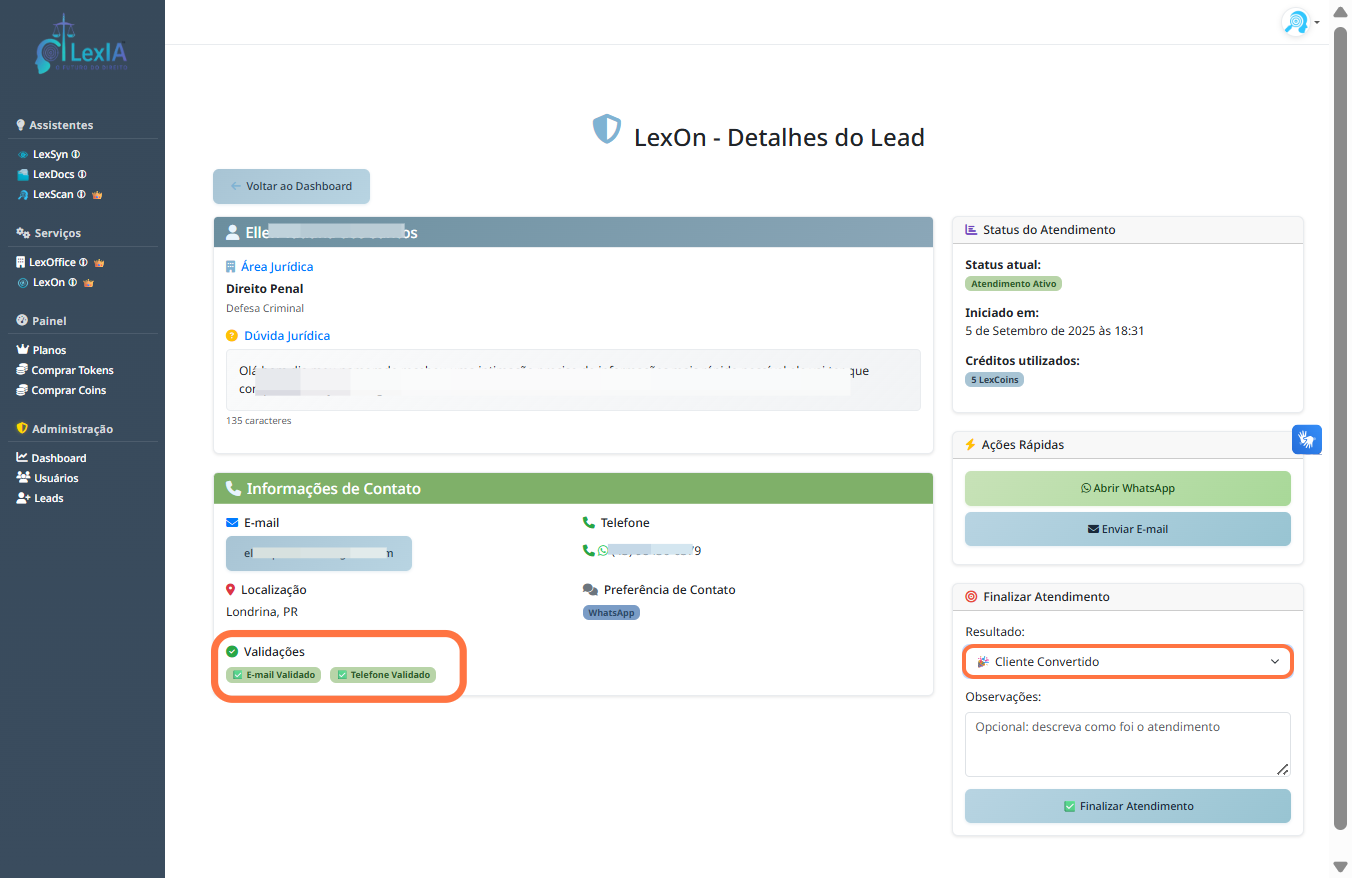The width and height of the screenshot is (1352, 878).
Task: Open Comprar Tokens in the sidebar
Action: [x=72, y=370]
